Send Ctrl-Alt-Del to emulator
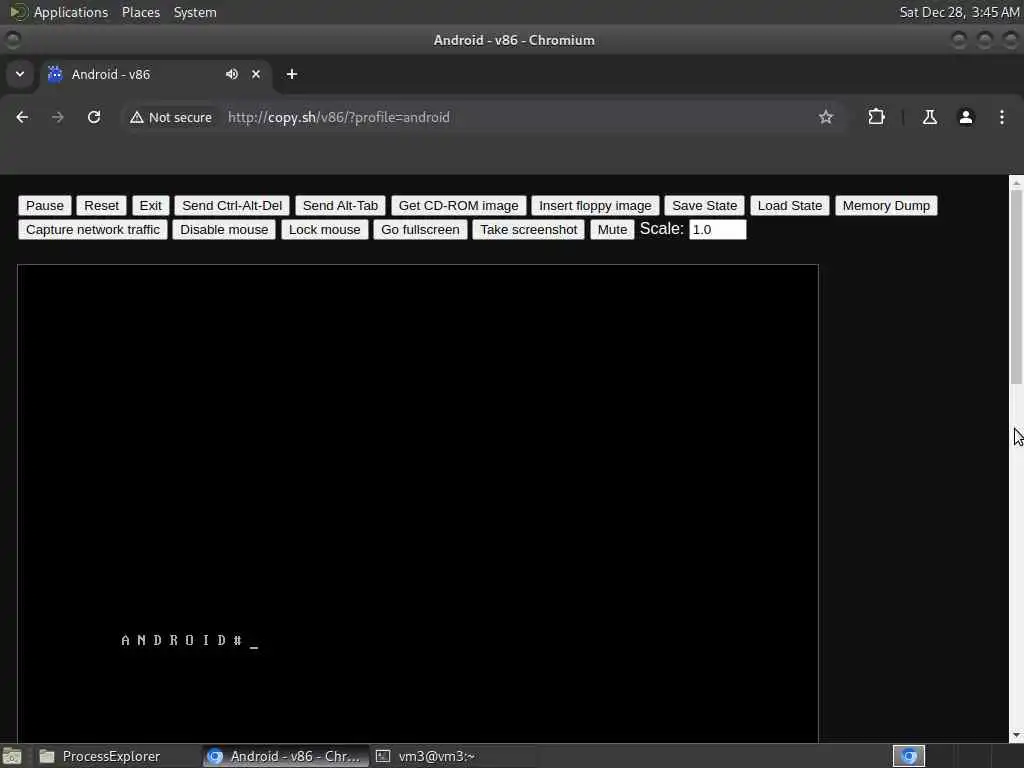 232,206
